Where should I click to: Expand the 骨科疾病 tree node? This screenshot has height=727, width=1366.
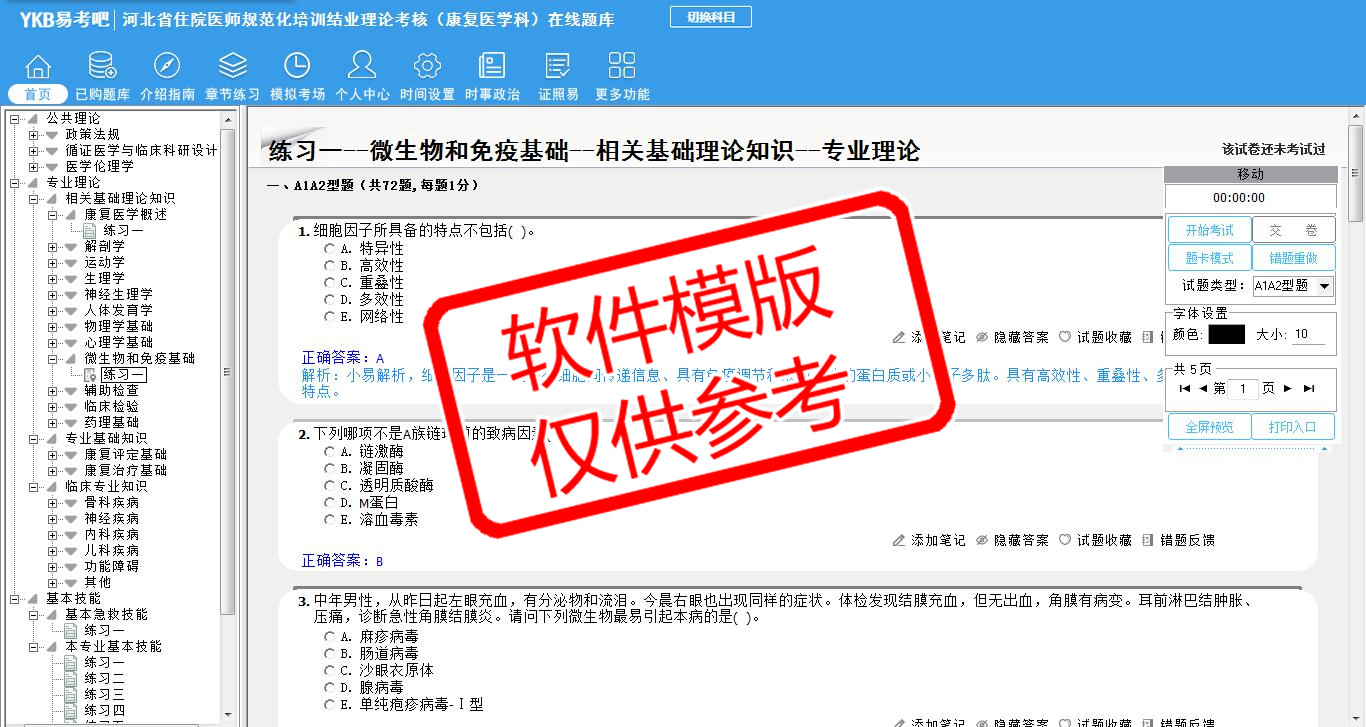(53, 503)
